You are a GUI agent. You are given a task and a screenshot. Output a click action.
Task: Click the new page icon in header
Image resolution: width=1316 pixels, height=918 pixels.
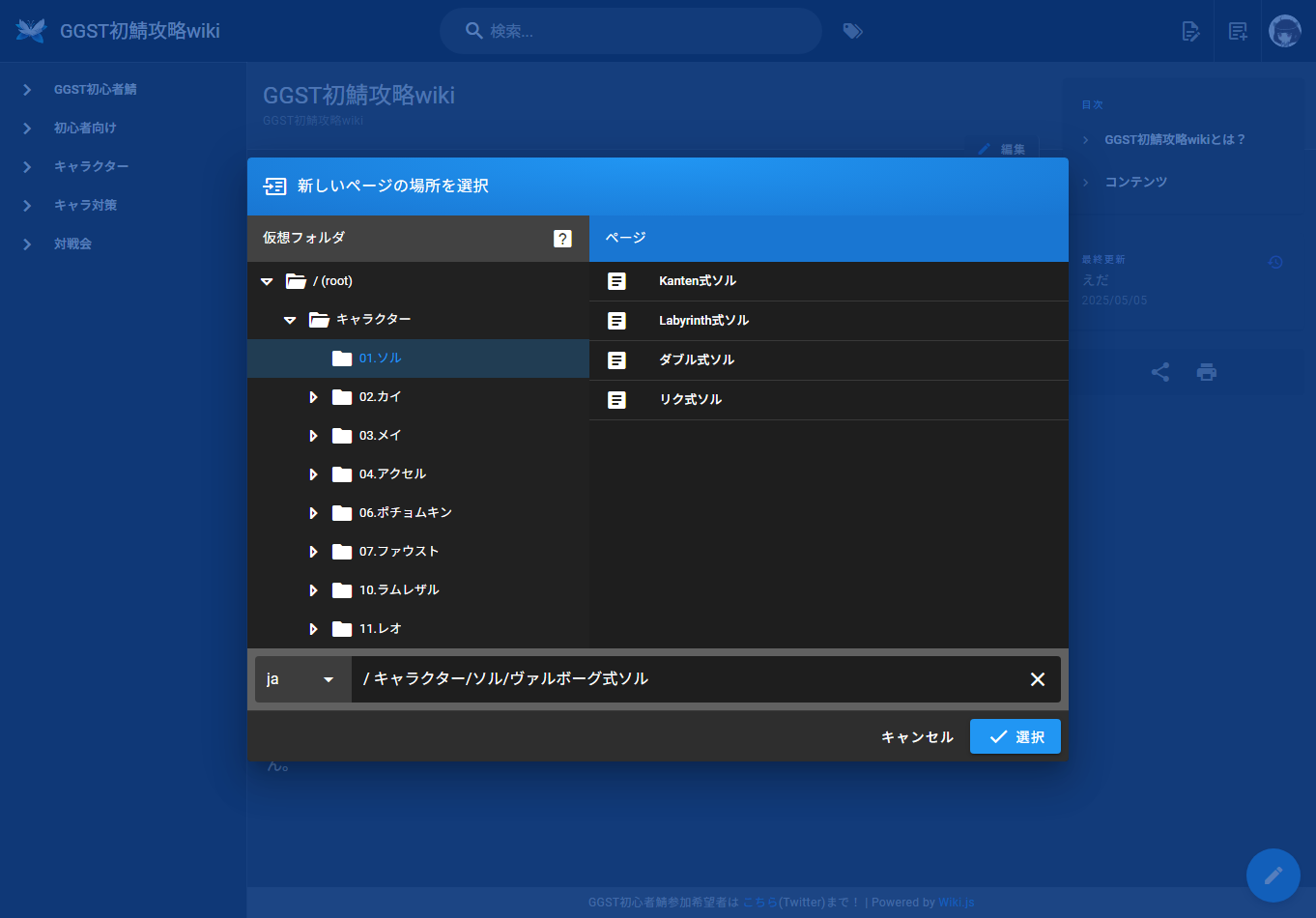[1238, 31]
